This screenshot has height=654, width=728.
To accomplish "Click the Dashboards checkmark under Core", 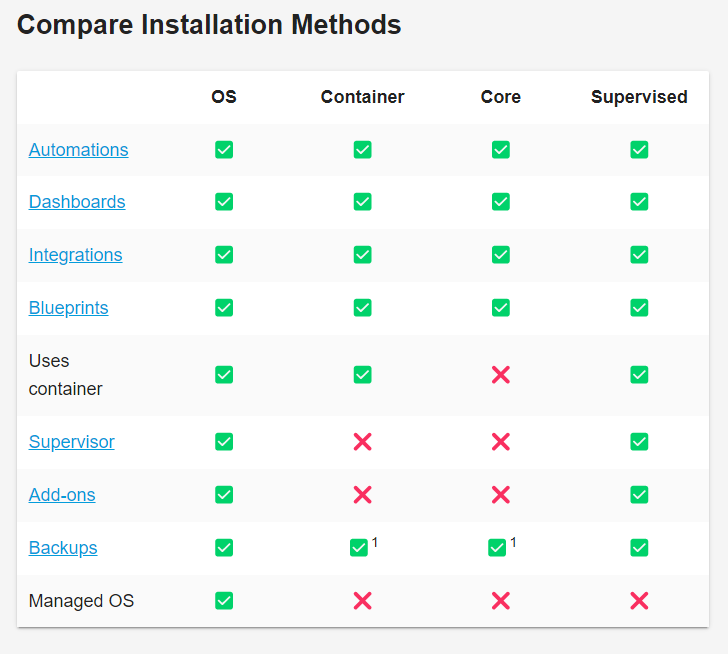I will pyautogui.click(x=501, y=202).
